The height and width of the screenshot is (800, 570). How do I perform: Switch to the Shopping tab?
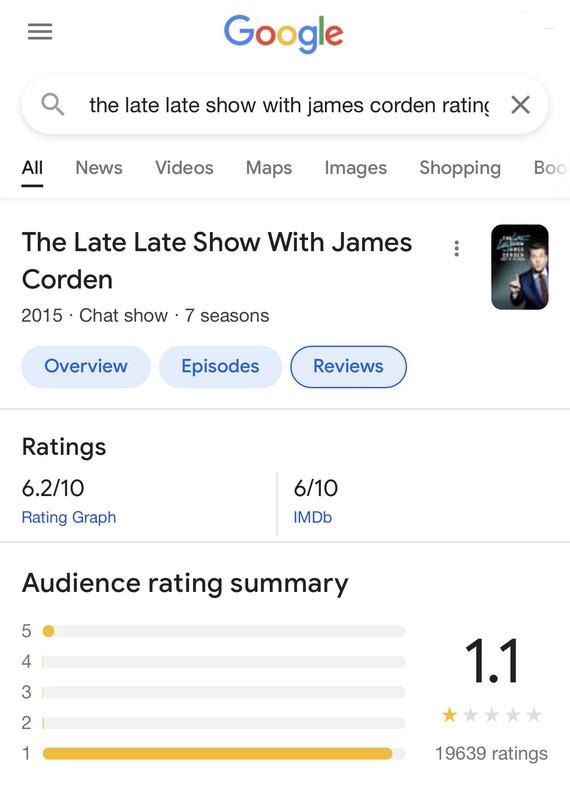[460, 168]
